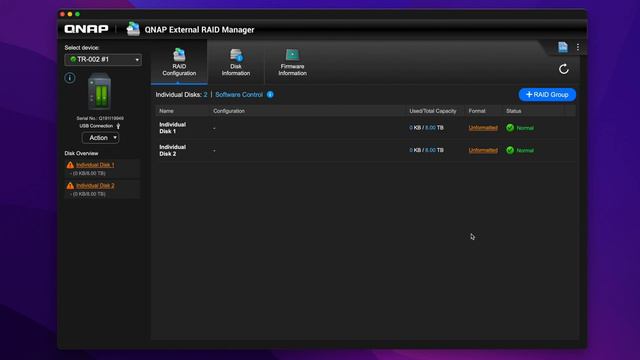Viewport: 640px width, 360px height.
Task: Open the Firmware Information tab
Action: click(292, 62)
